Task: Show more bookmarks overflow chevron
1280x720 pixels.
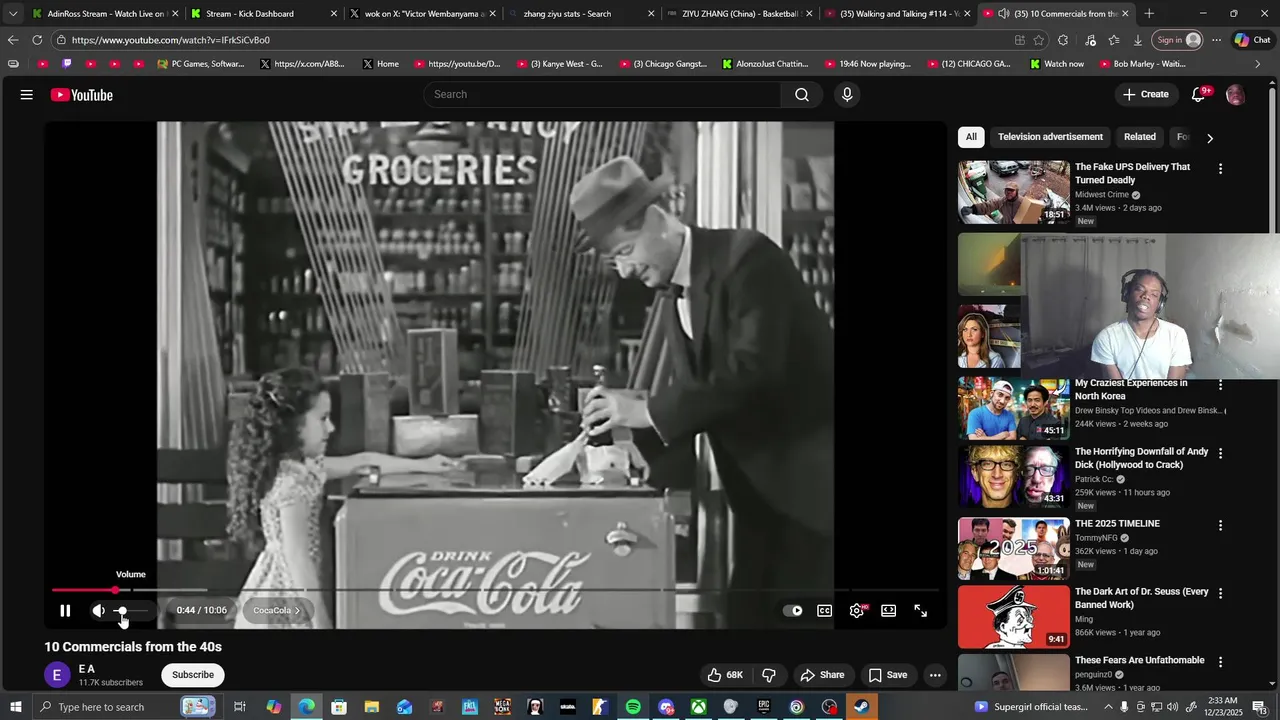Action: tap(1258, 64)
